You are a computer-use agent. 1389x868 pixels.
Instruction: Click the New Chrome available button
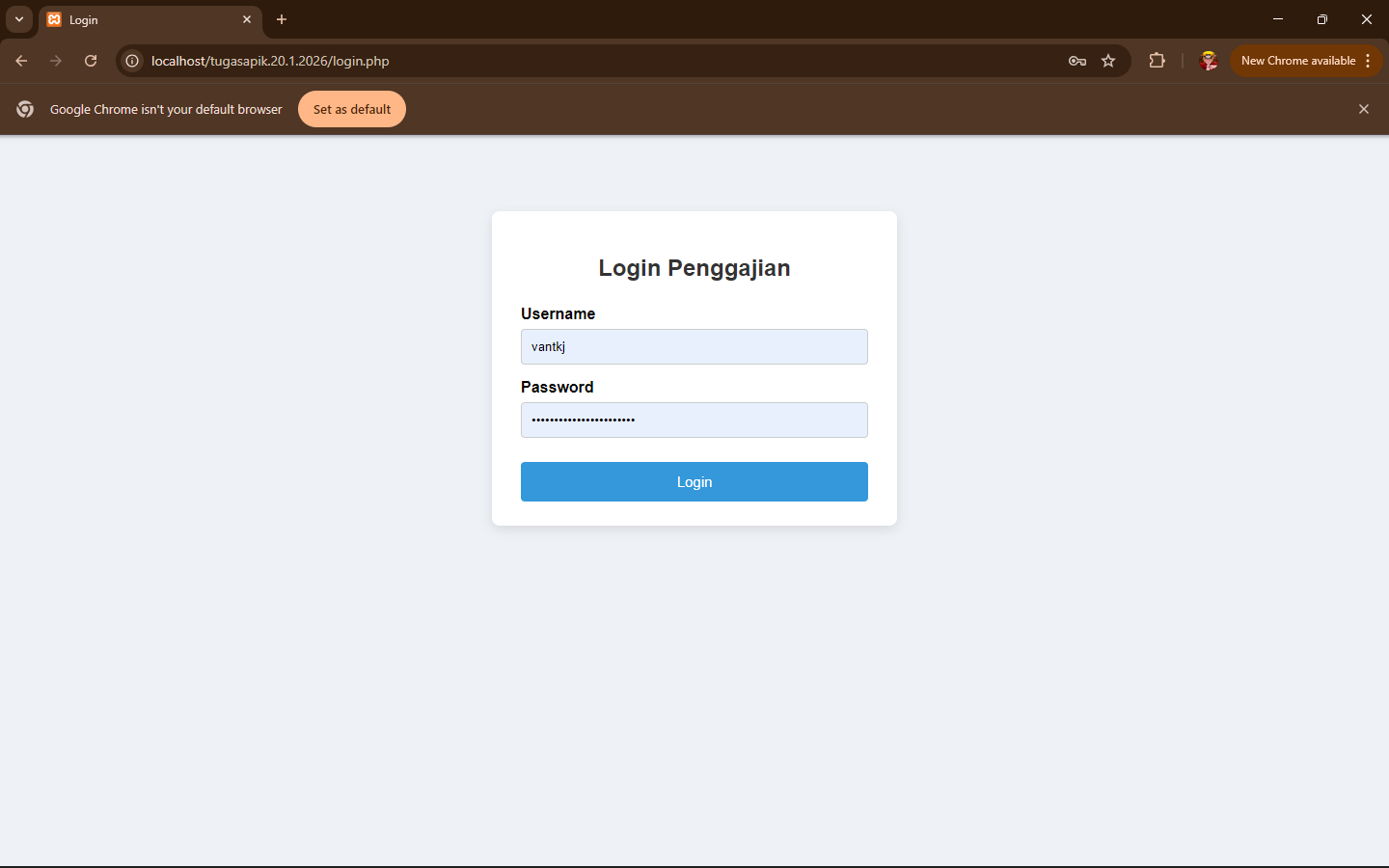click(x=1297, y=61)
